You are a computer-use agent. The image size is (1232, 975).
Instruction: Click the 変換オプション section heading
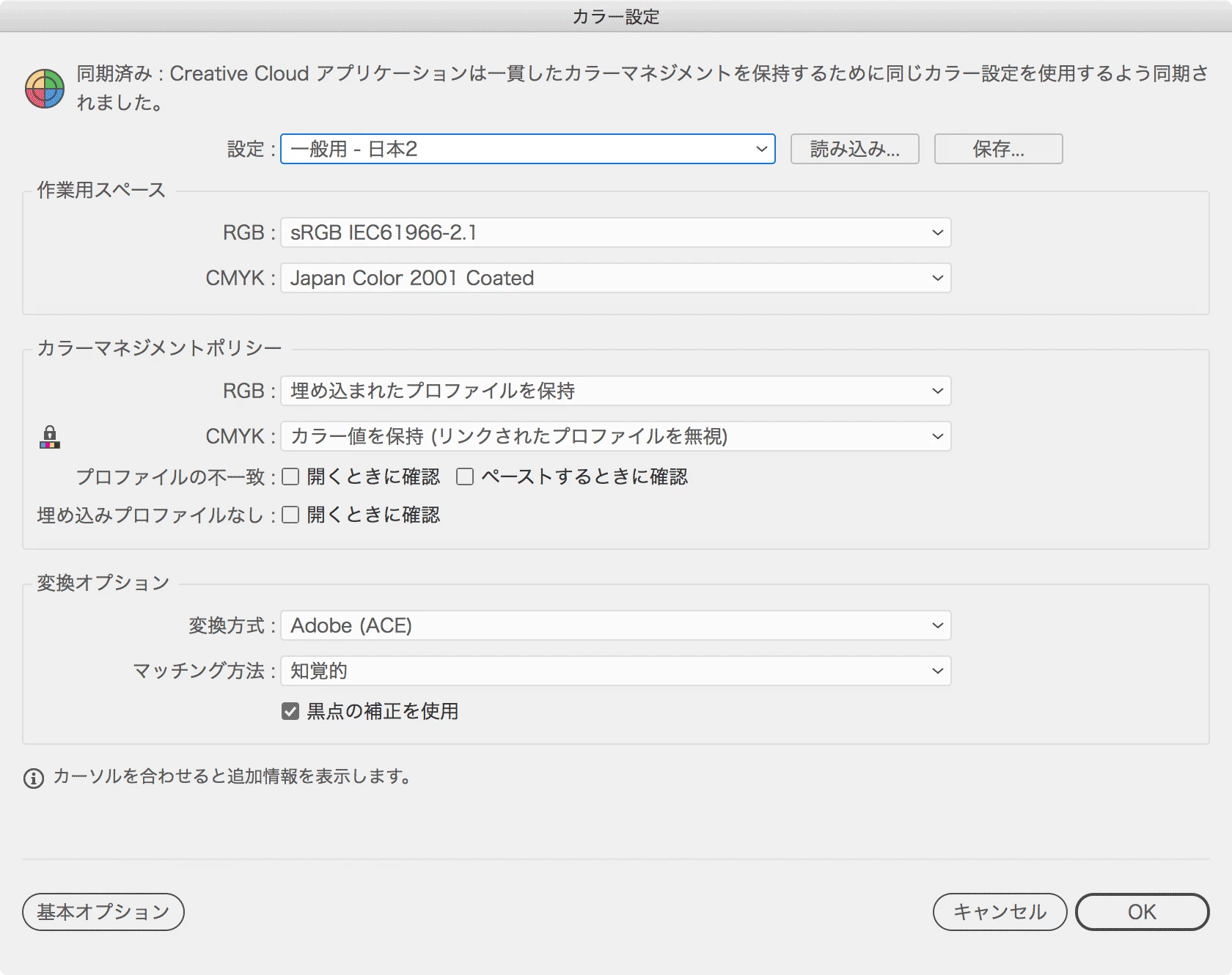click(x=103, y=583)
